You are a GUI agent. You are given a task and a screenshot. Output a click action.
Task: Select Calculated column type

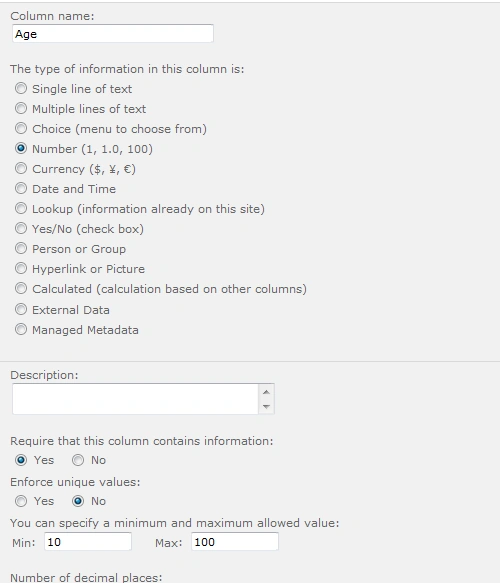[21, 289]
